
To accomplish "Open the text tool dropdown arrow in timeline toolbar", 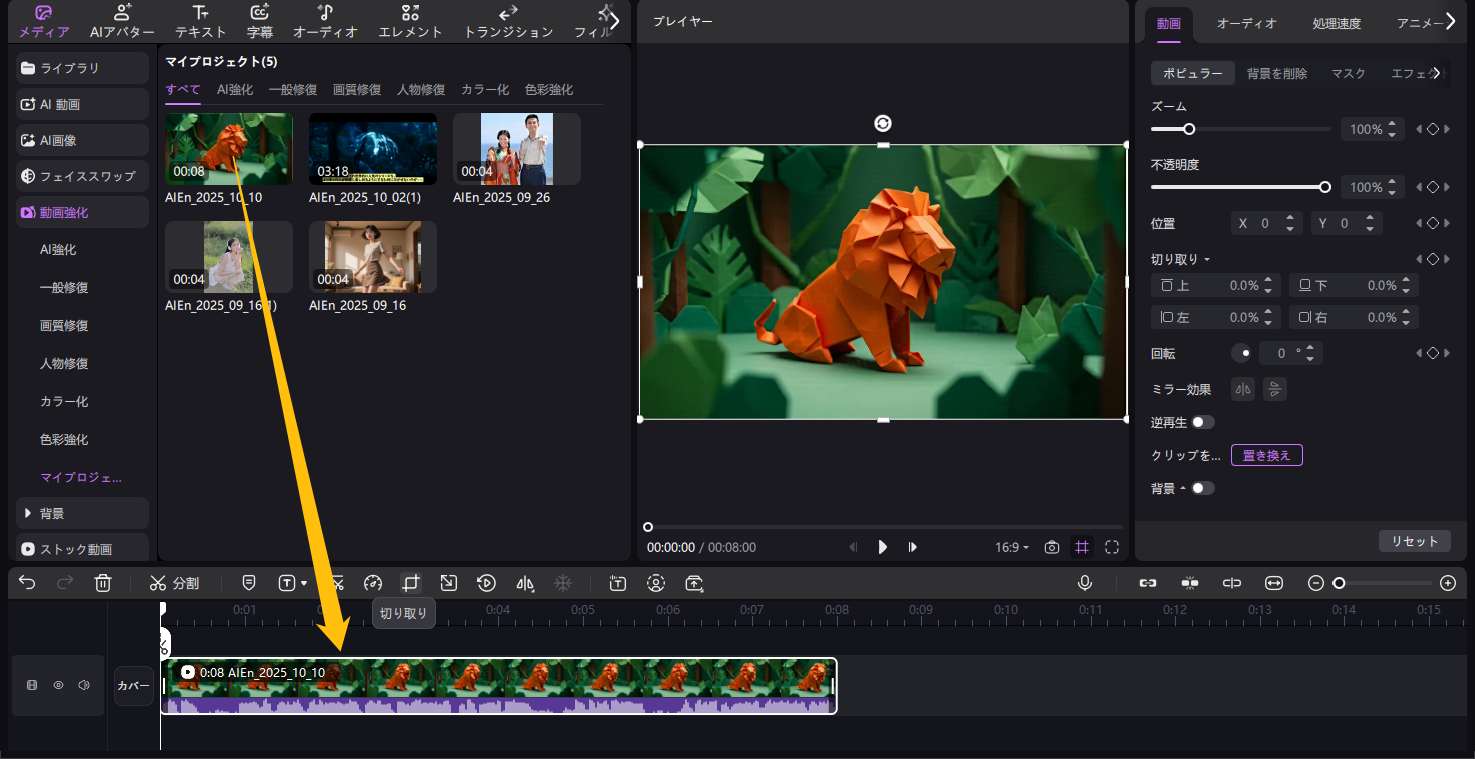I will coord(304,583).
